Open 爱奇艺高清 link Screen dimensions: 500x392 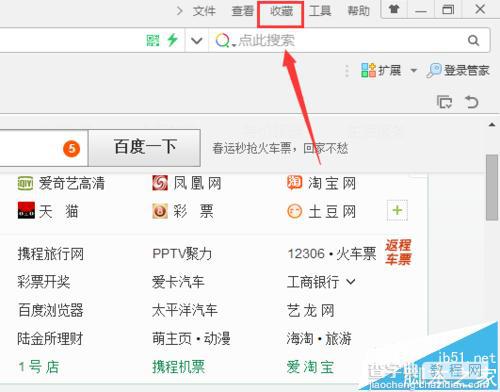pyautogui.click(x=72, y=183)
